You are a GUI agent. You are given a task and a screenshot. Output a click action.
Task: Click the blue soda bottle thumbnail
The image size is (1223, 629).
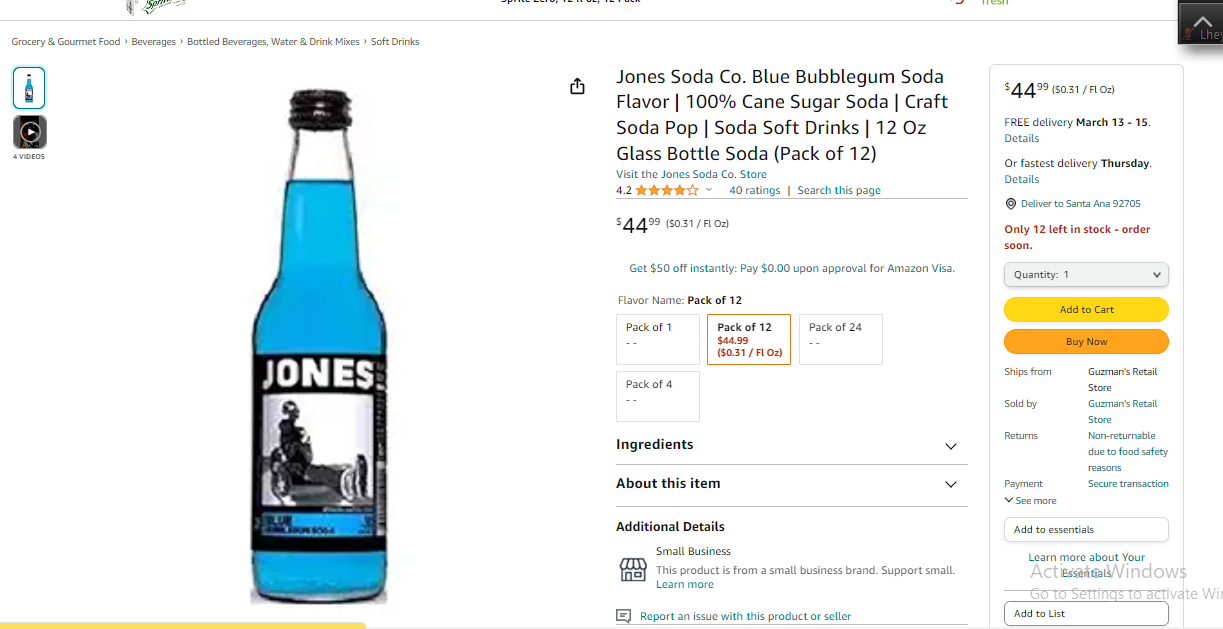(29, 88)
